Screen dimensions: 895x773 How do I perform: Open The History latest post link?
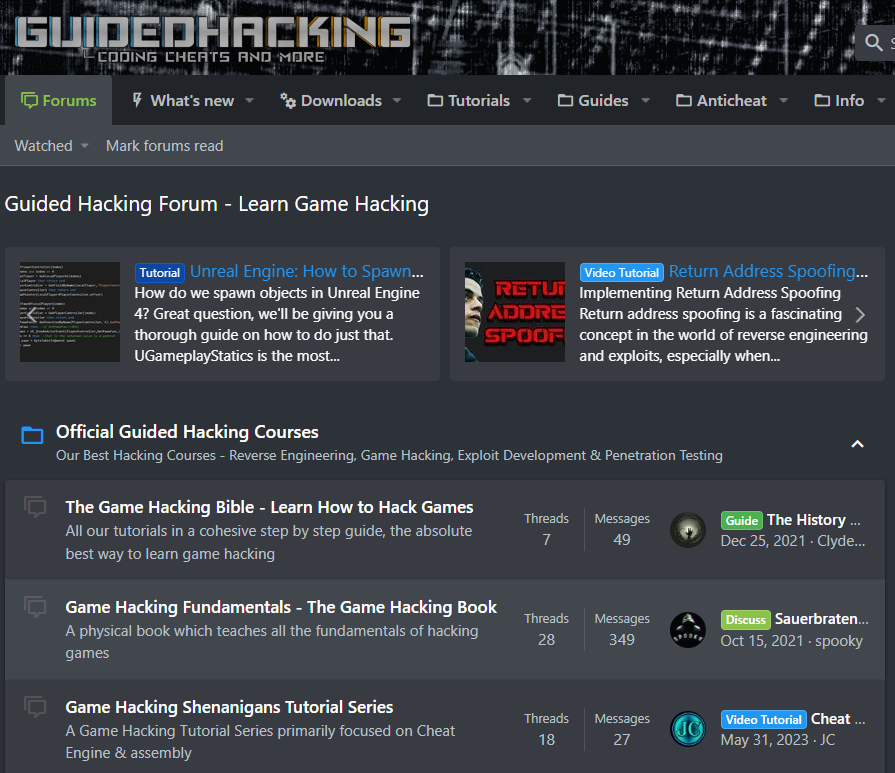[813, 520]
